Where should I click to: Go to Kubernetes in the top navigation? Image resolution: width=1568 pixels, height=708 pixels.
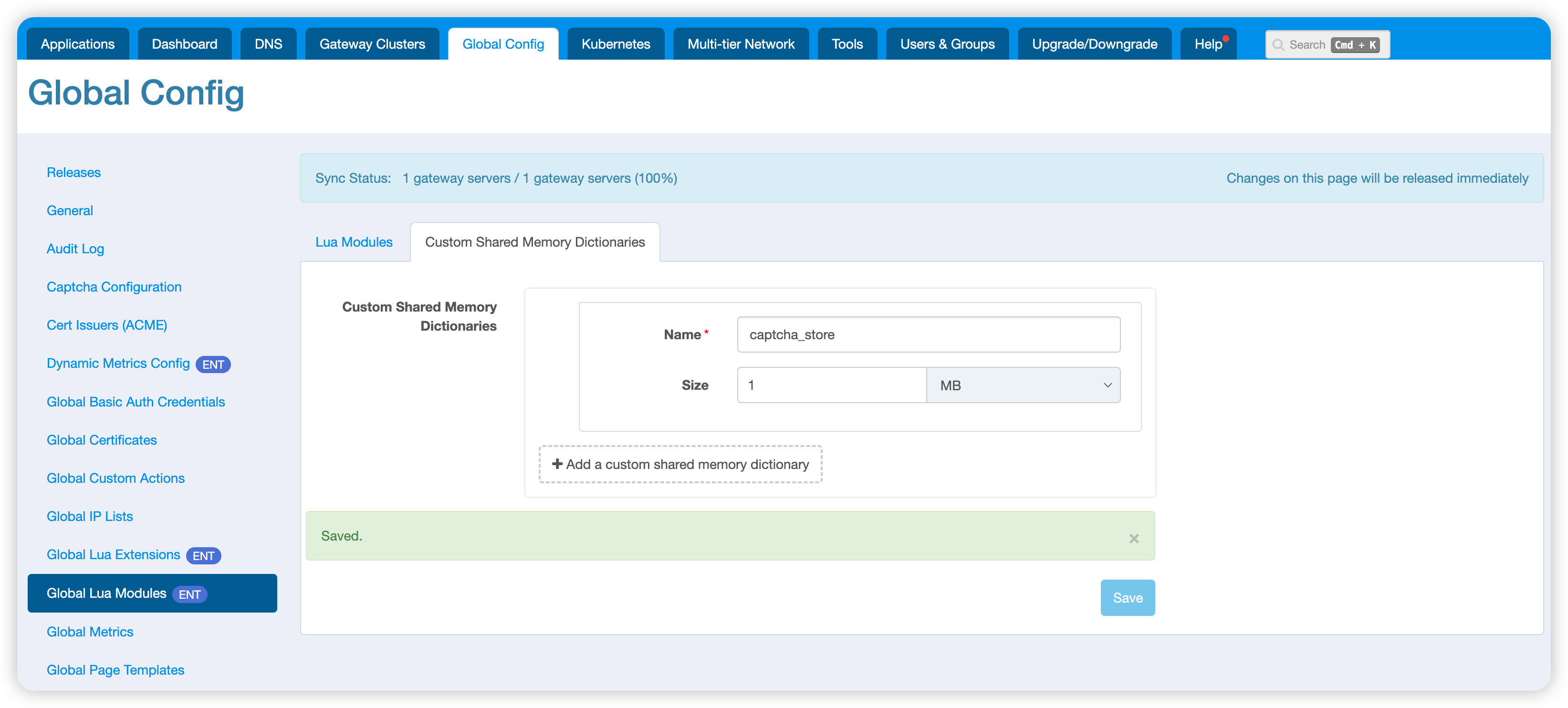click(616, 44)
